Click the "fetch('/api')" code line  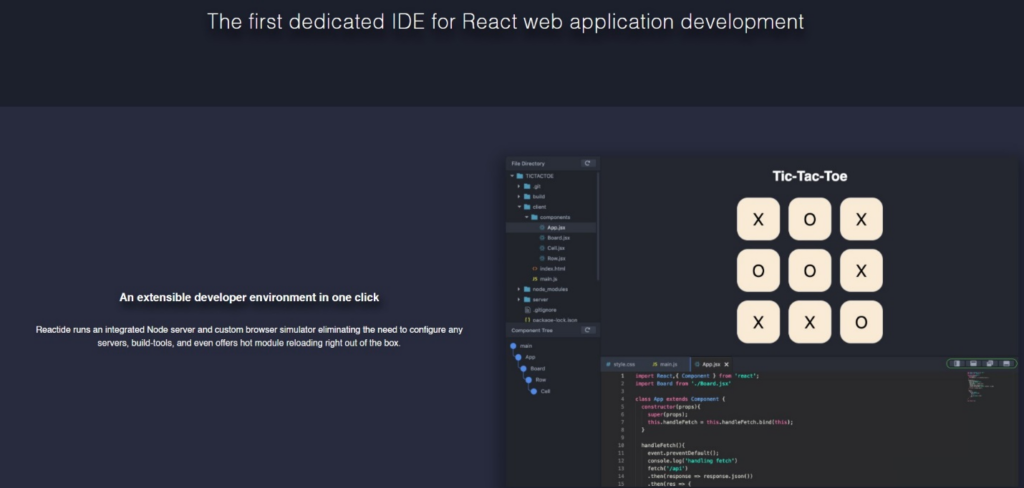[665, 468]
